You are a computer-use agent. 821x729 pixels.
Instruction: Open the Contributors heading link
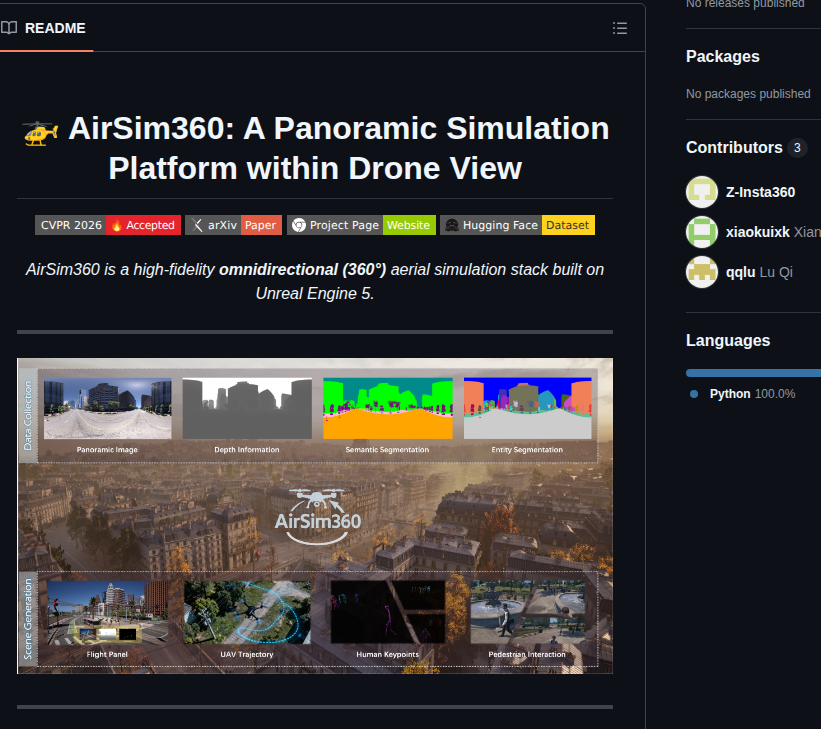click(x=734, y=148)
